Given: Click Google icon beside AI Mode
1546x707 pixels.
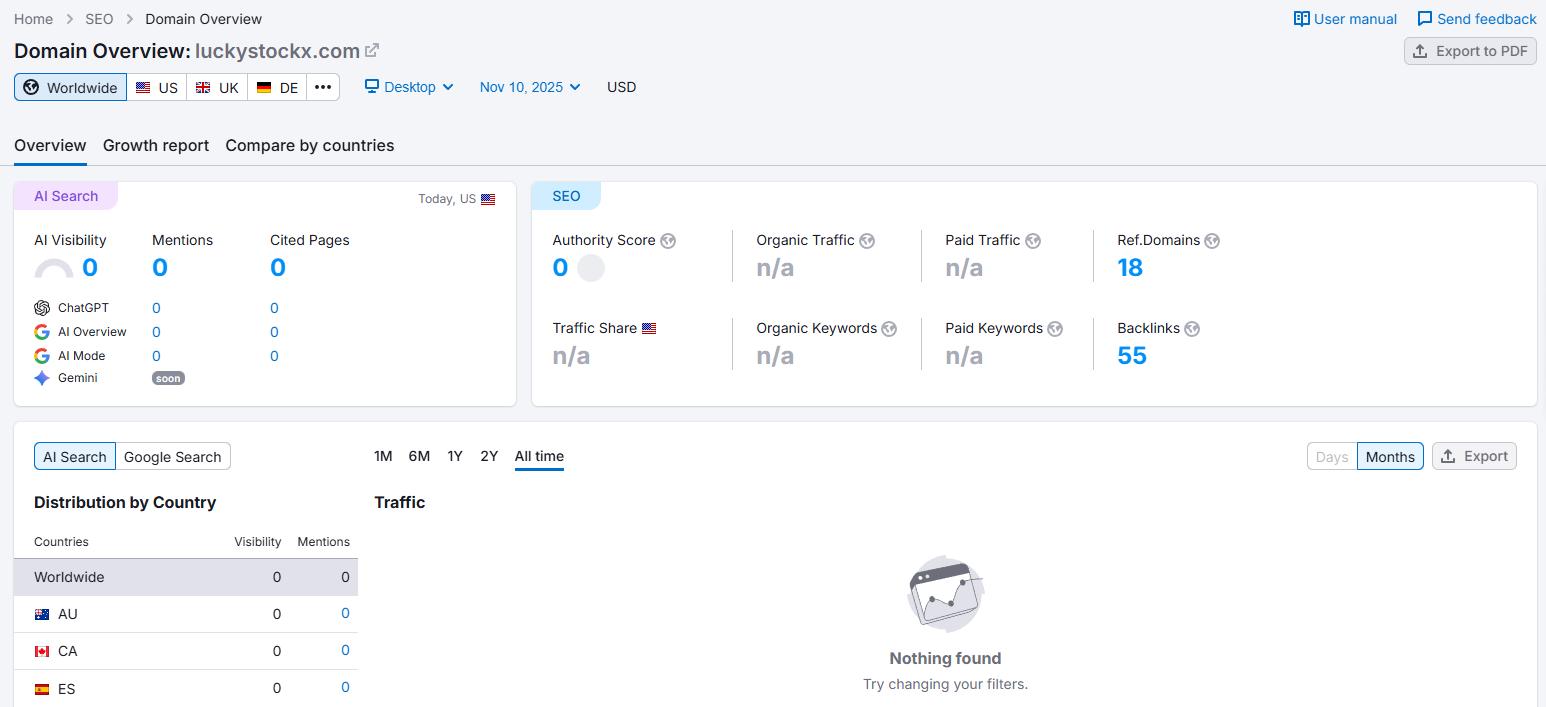Looking at the screenshot, I should click(x=42, y=356).
